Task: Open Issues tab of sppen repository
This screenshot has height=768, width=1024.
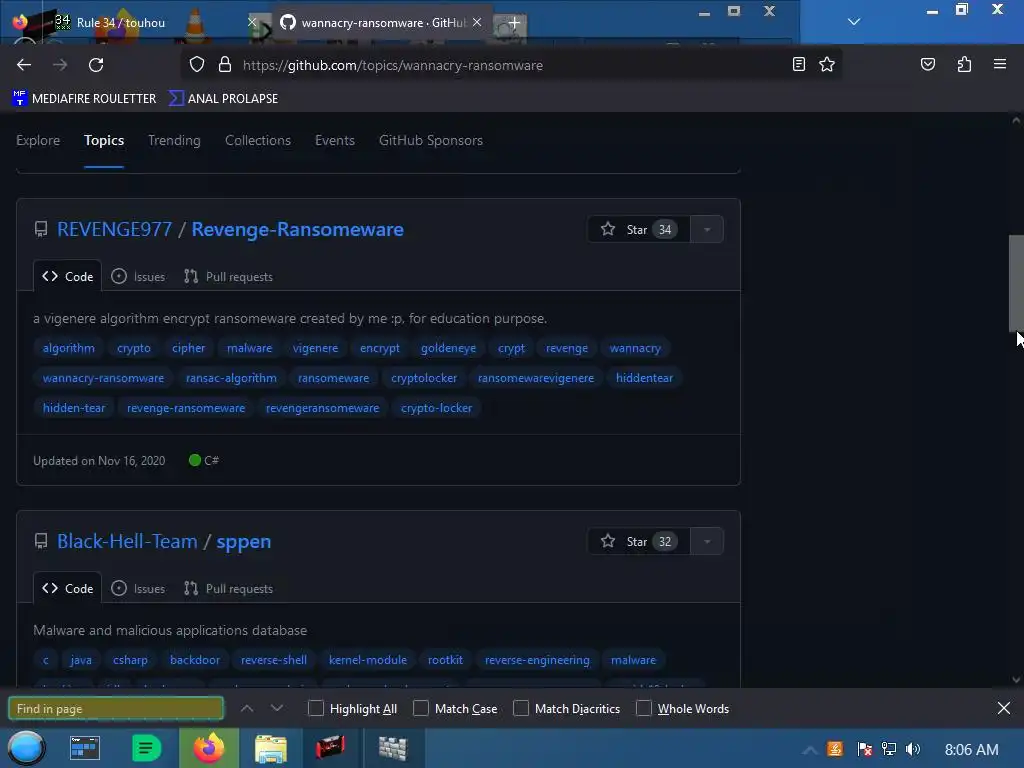Action: point(138,589)
